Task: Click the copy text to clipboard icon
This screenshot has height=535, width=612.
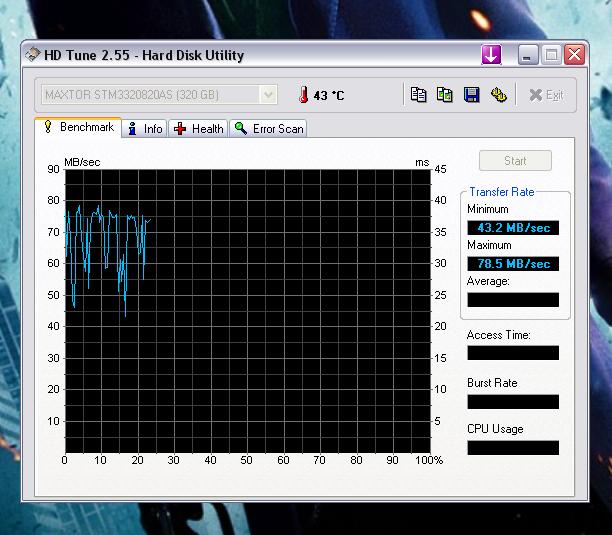Action: 419,95
